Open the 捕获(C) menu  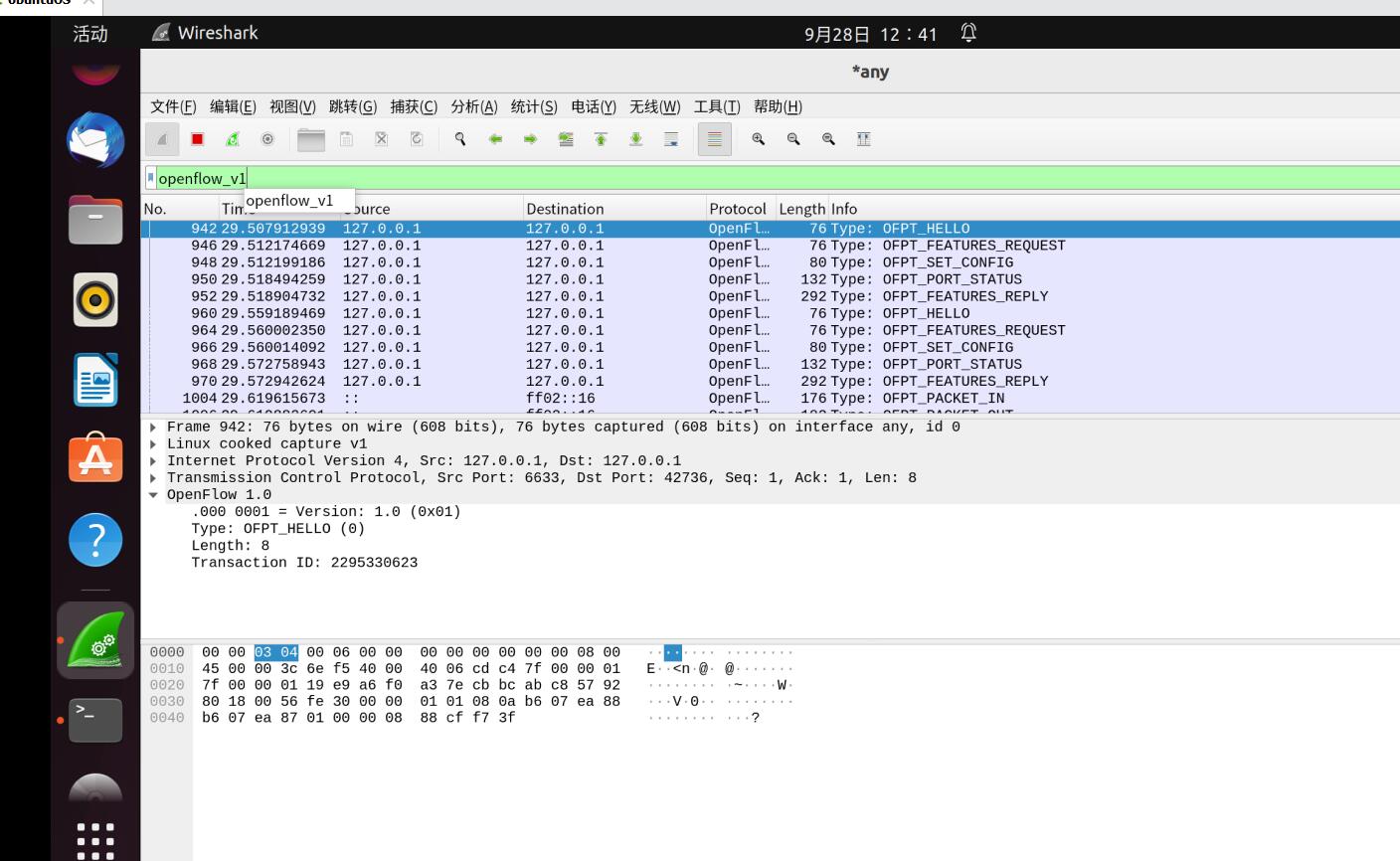(x=414, y=106)
